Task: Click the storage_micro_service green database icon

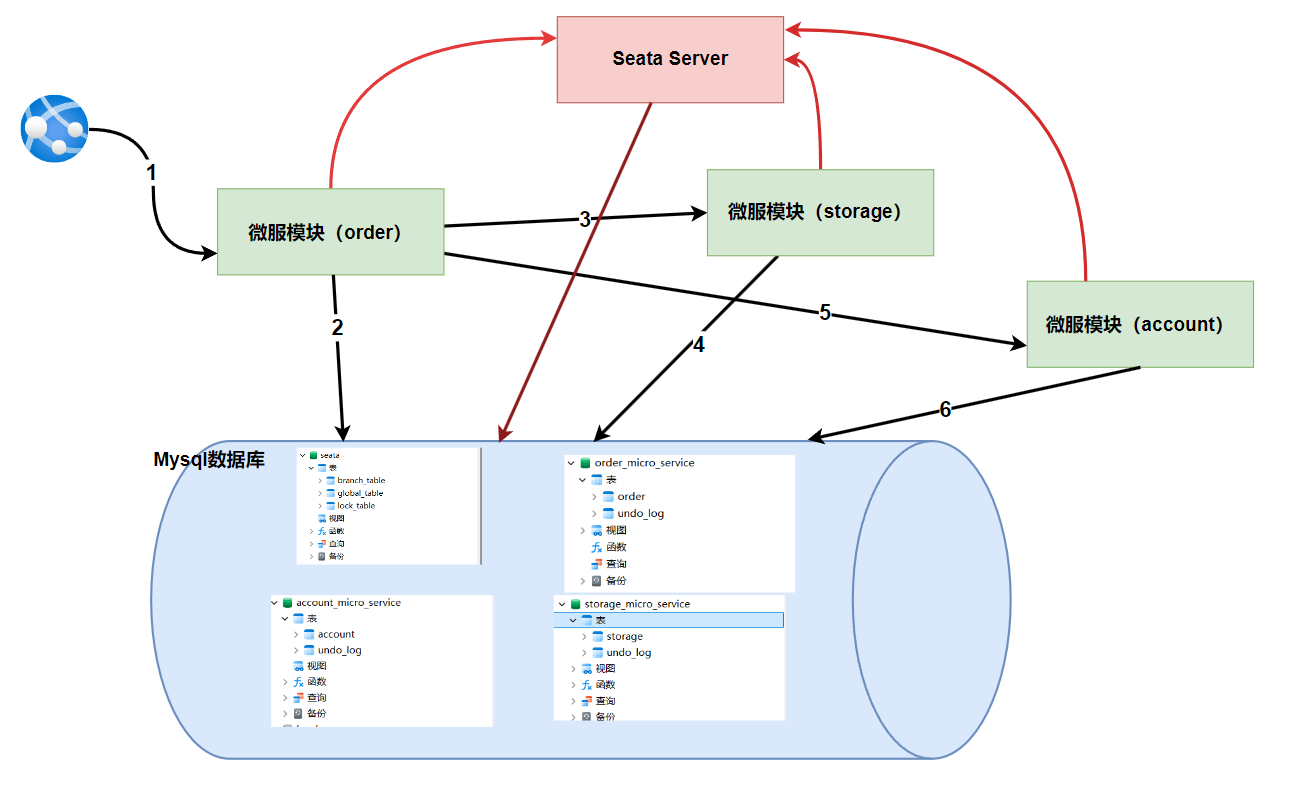Action: [x=574, y=604]
